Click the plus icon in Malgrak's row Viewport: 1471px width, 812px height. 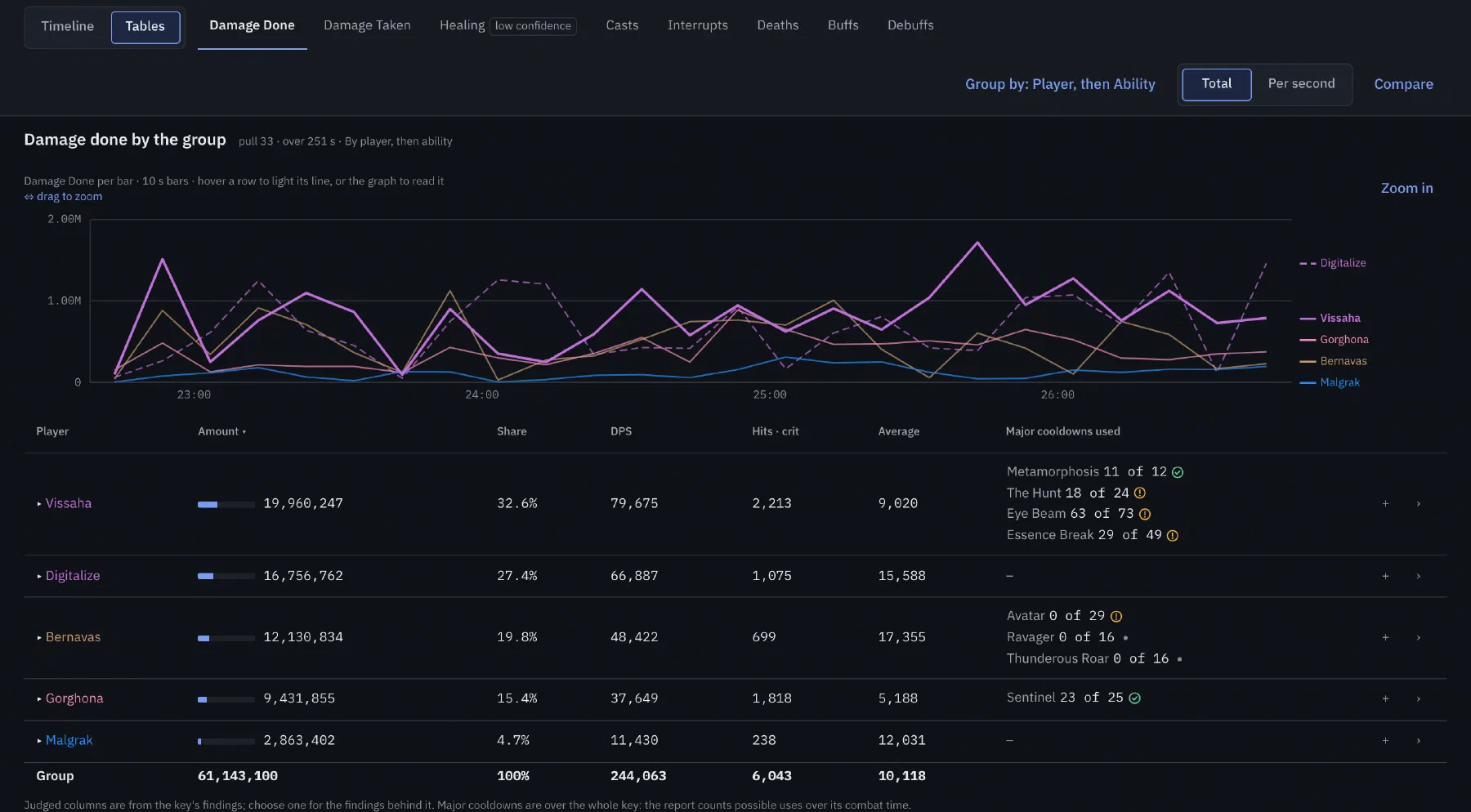click(1385, 740)
